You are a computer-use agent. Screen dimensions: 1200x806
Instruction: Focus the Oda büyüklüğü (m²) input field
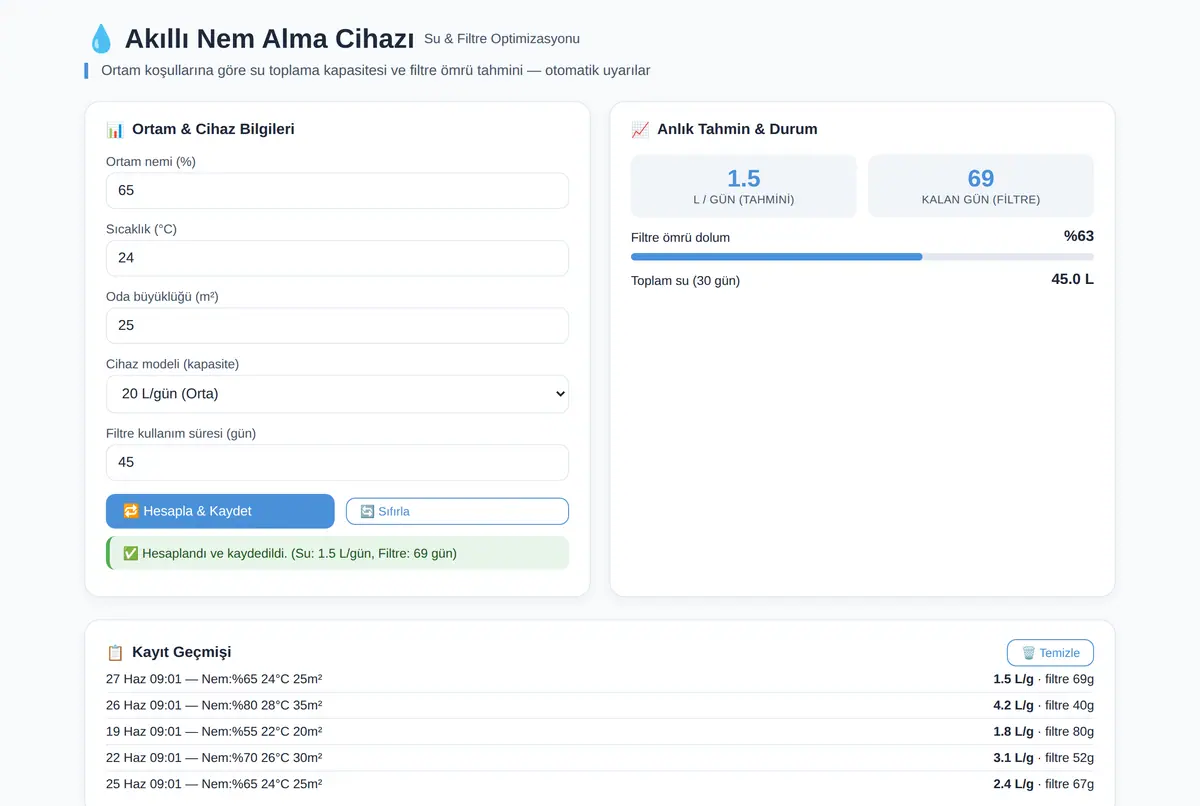coord(337,326)
